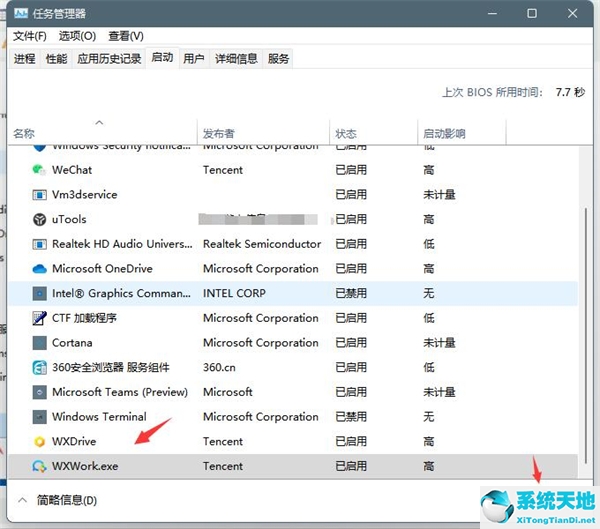Click 低 impact in CTF 加载程序 row

429,318
